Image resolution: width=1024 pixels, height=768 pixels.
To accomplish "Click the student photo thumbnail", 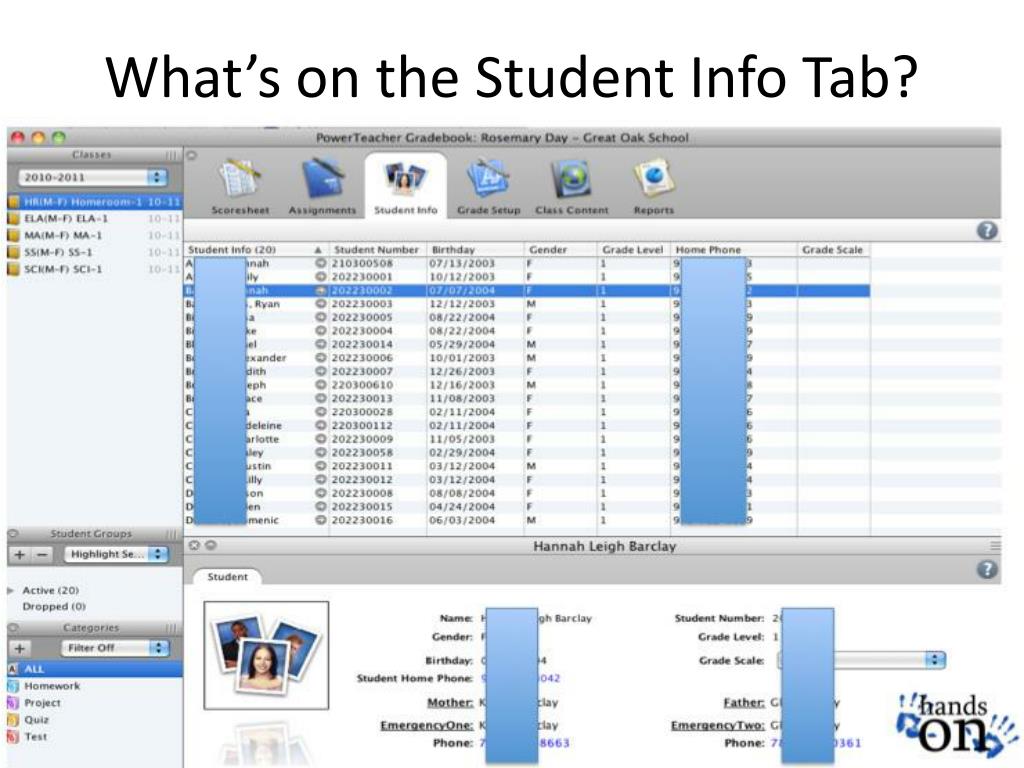I will pos(266,655).
